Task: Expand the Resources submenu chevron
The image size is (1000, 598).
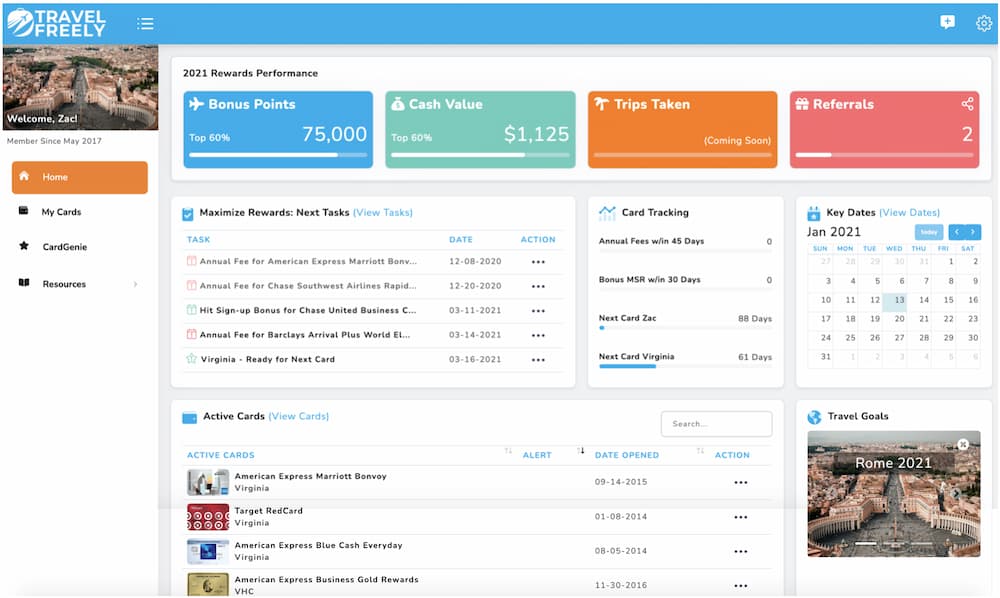Action: (135, 284)
